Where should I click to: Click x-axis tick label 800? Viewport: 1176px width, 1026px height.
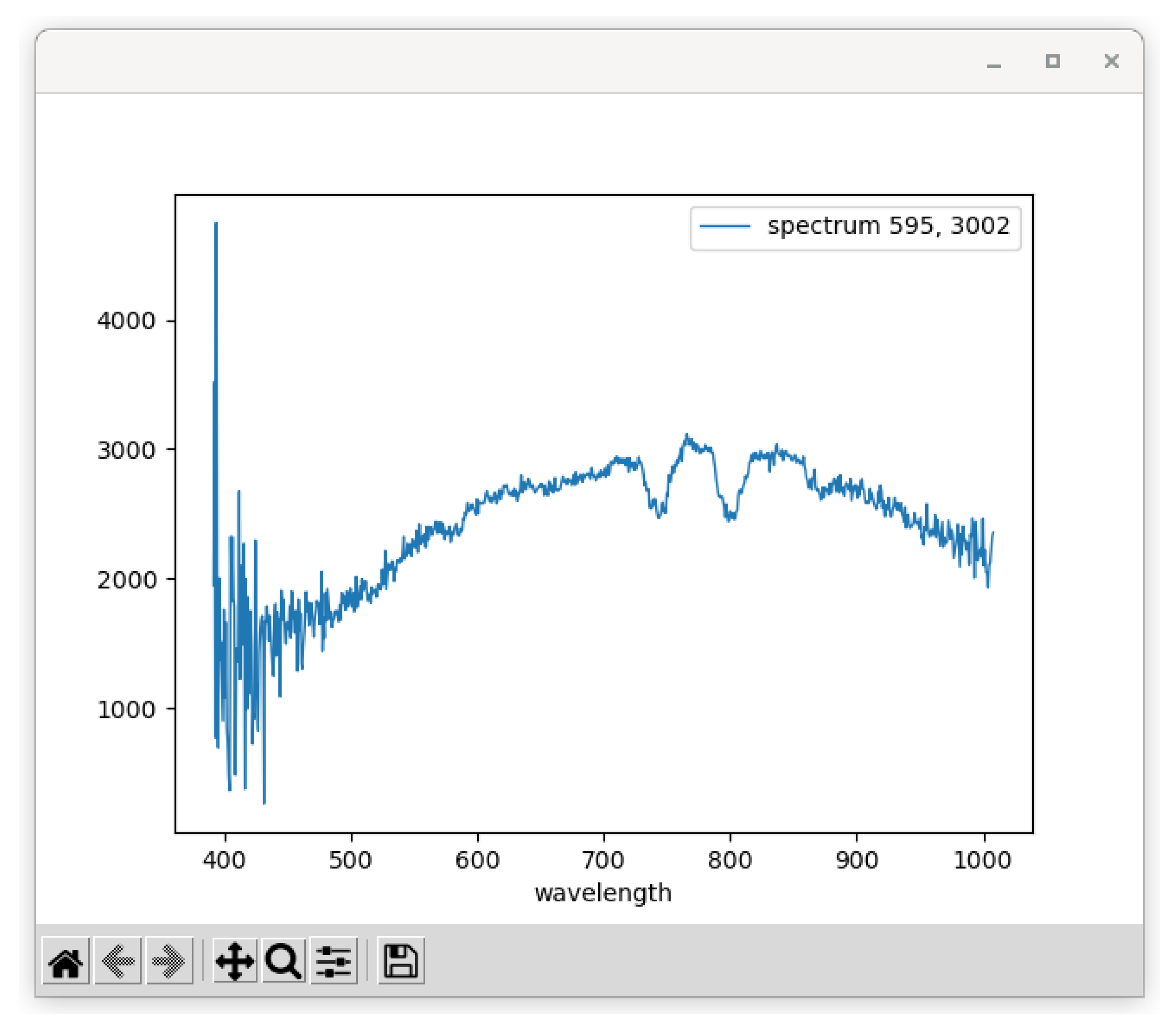730,861
